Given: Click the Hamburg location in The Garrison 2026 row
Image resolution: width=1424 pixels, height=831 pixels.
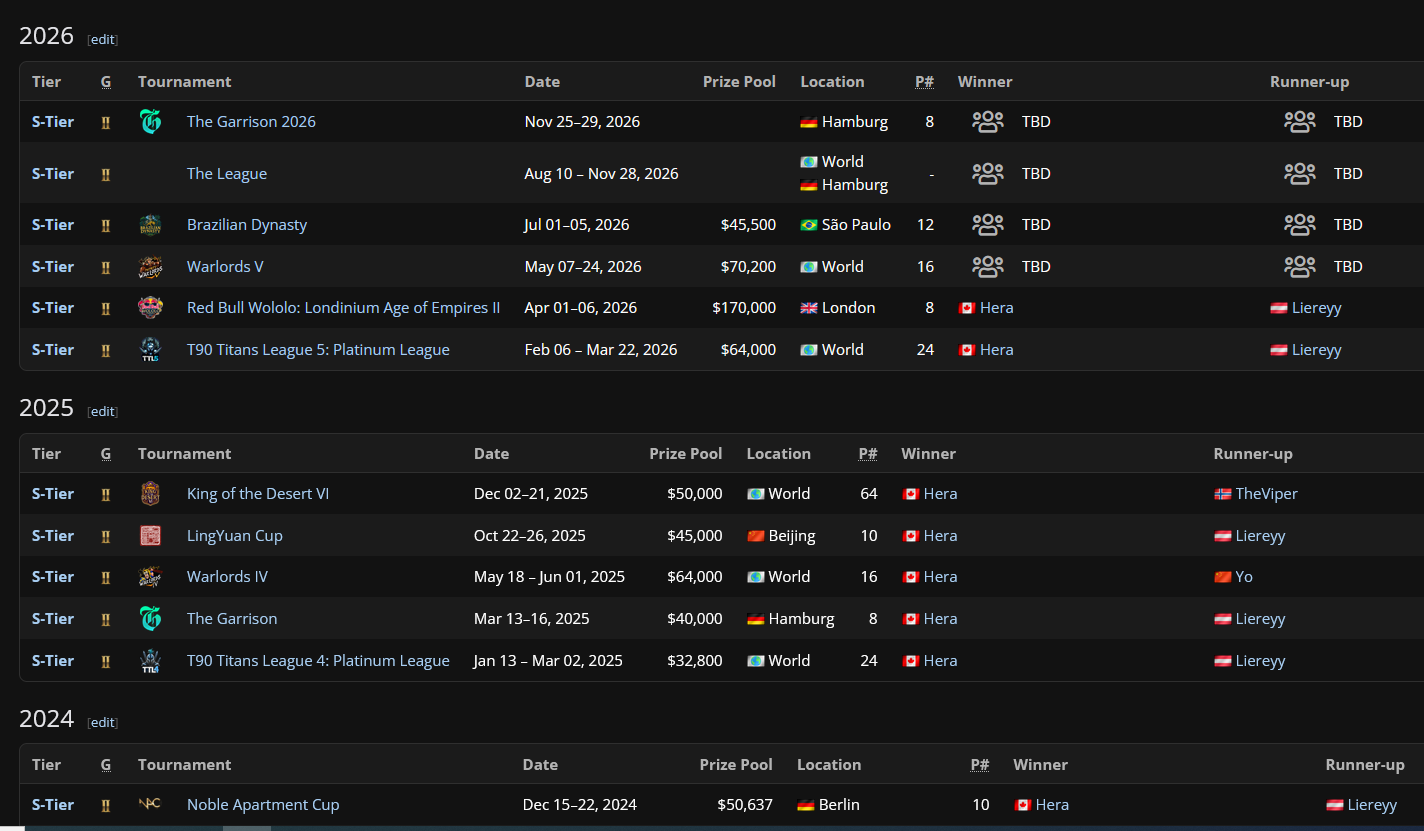Looking at the screenshot, I should click(855, 122).
